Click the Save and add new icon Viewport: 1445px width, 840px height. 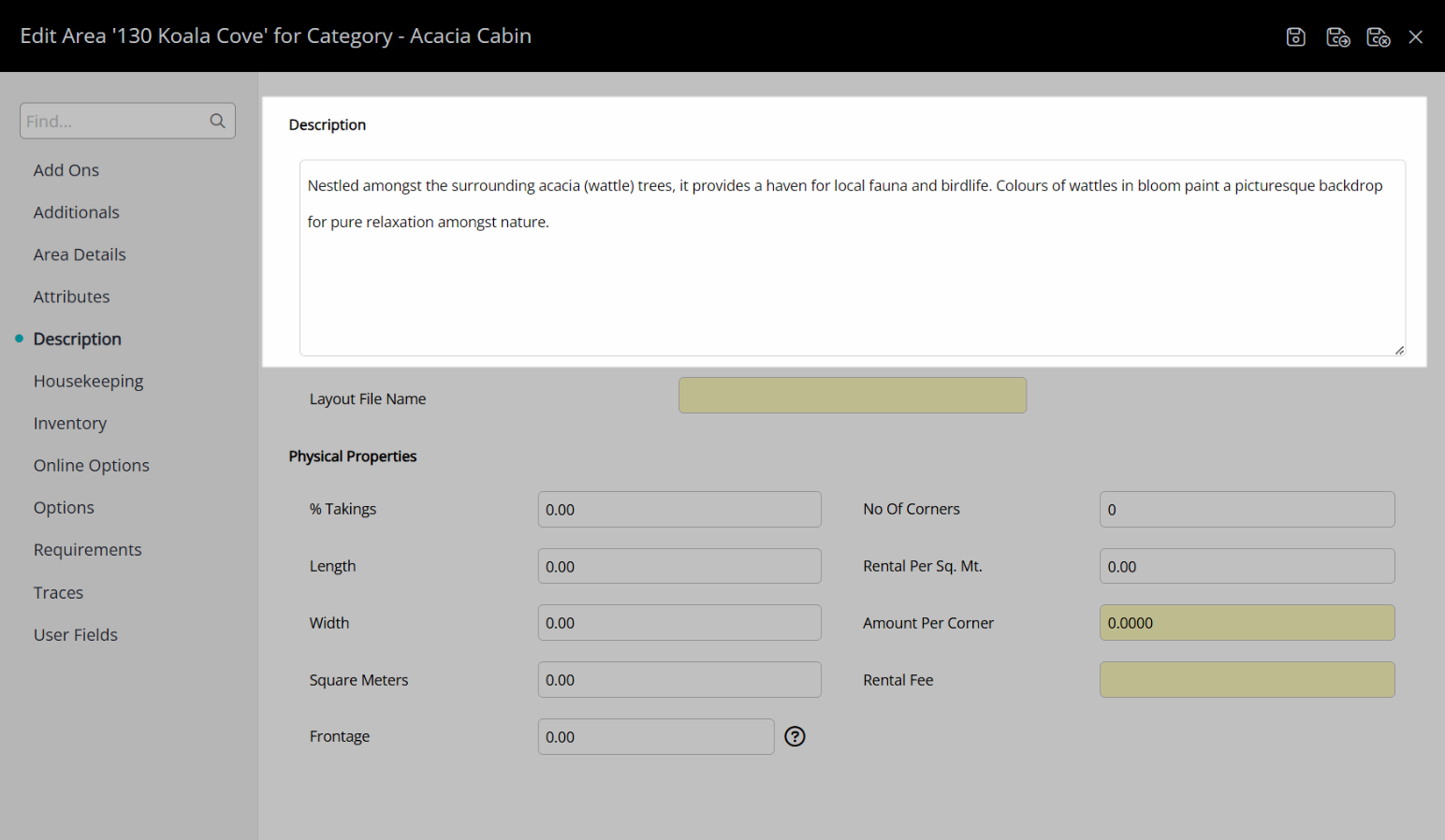point(1337,36)
